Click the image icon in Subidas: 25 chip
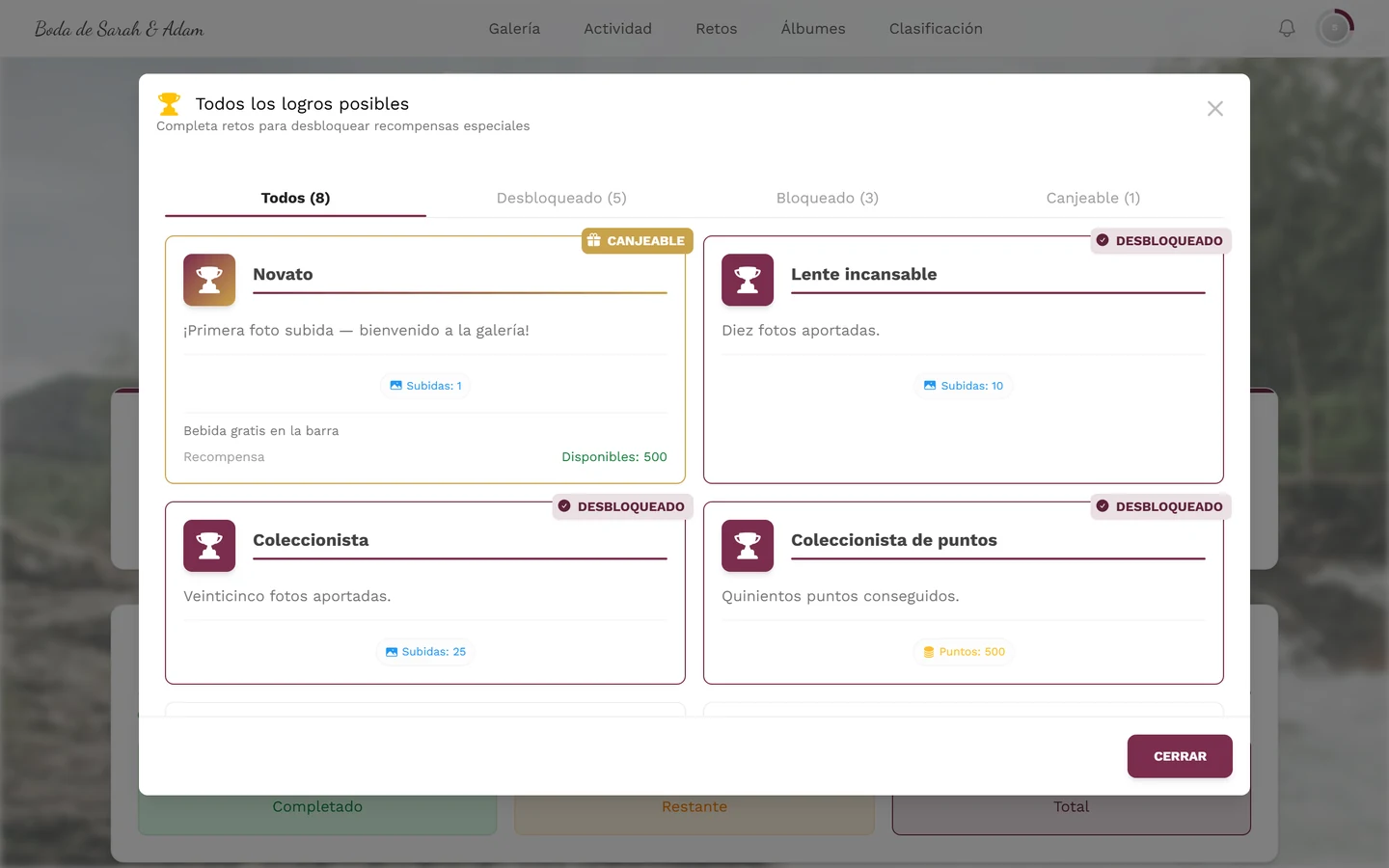Screen dimensions: 1389x868 click(x=392, y=652)
